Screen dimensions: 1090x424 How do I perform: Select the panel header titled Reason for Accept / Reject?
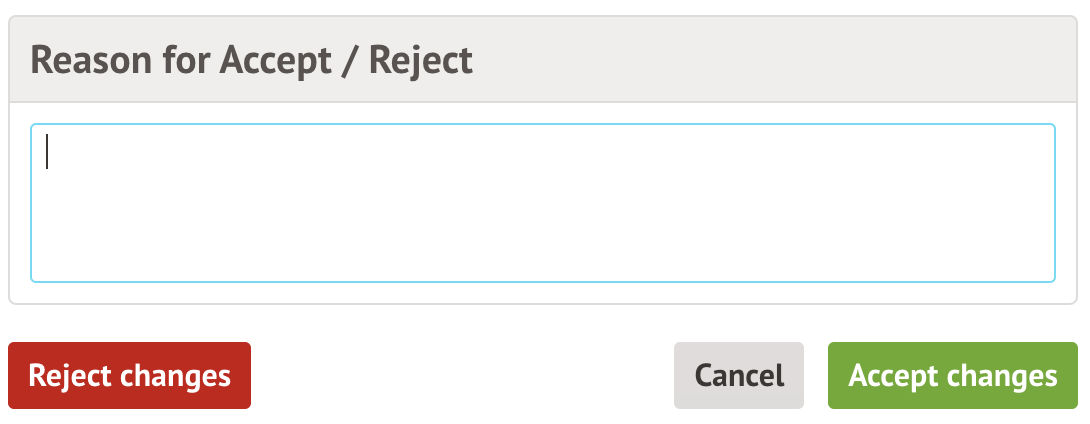click(x=252, y=61)
